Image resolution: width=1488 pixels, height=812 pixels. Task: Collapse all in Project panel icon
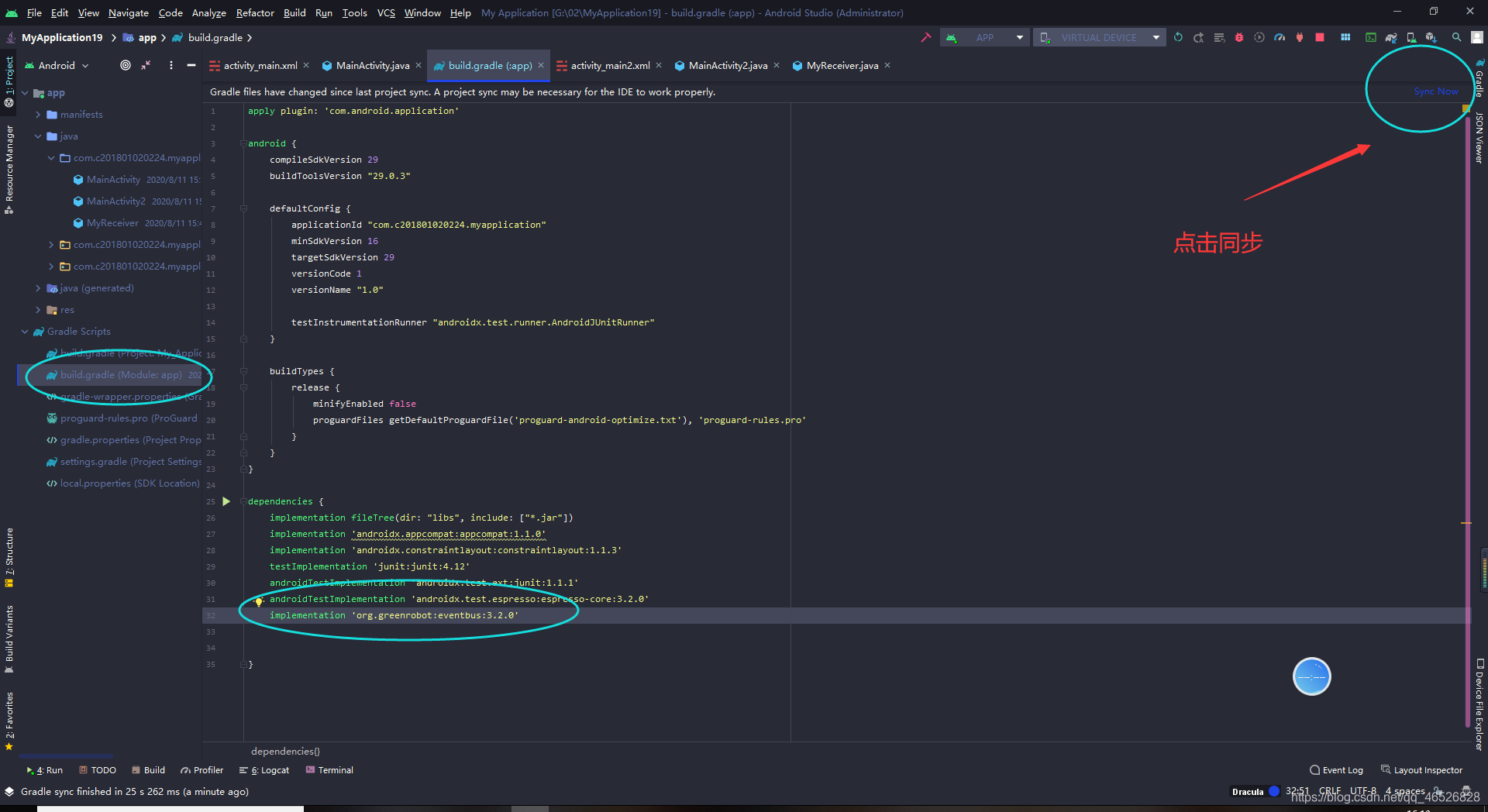[146, 65]
